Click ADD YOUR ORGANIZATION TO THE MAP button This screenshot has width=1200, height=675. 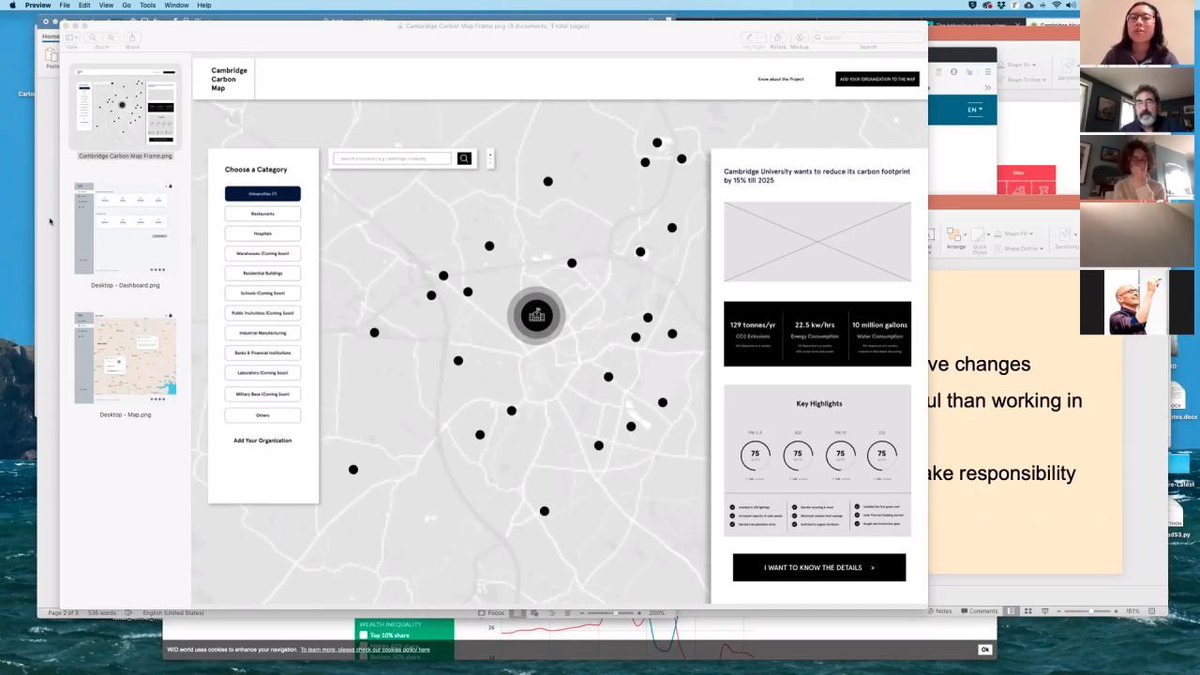click(877, 79)
